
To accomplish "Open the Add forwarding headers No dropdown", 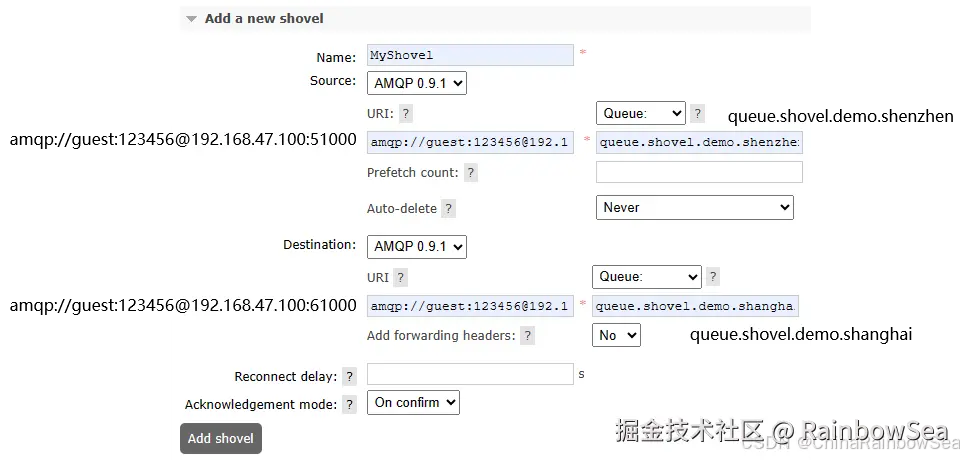I will [x=617, y=335].
